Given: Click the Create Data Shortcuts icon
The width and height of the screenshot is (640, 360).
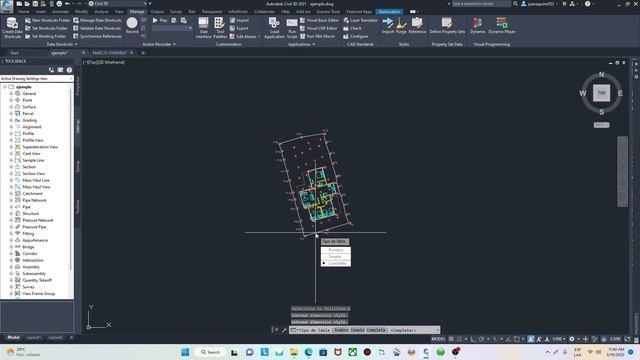Looking at the screenshot, I should [x=12, y=28].
